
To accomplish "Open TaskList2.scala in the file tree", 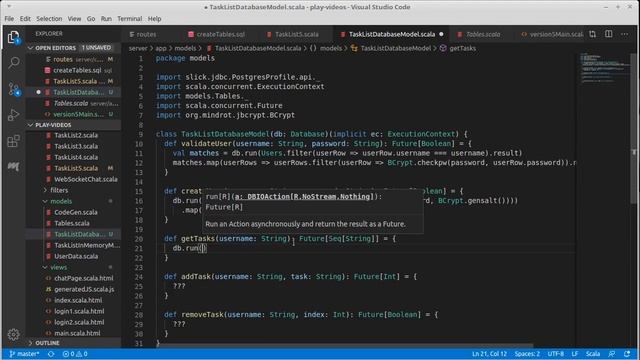I will click(x=76, y=135).
